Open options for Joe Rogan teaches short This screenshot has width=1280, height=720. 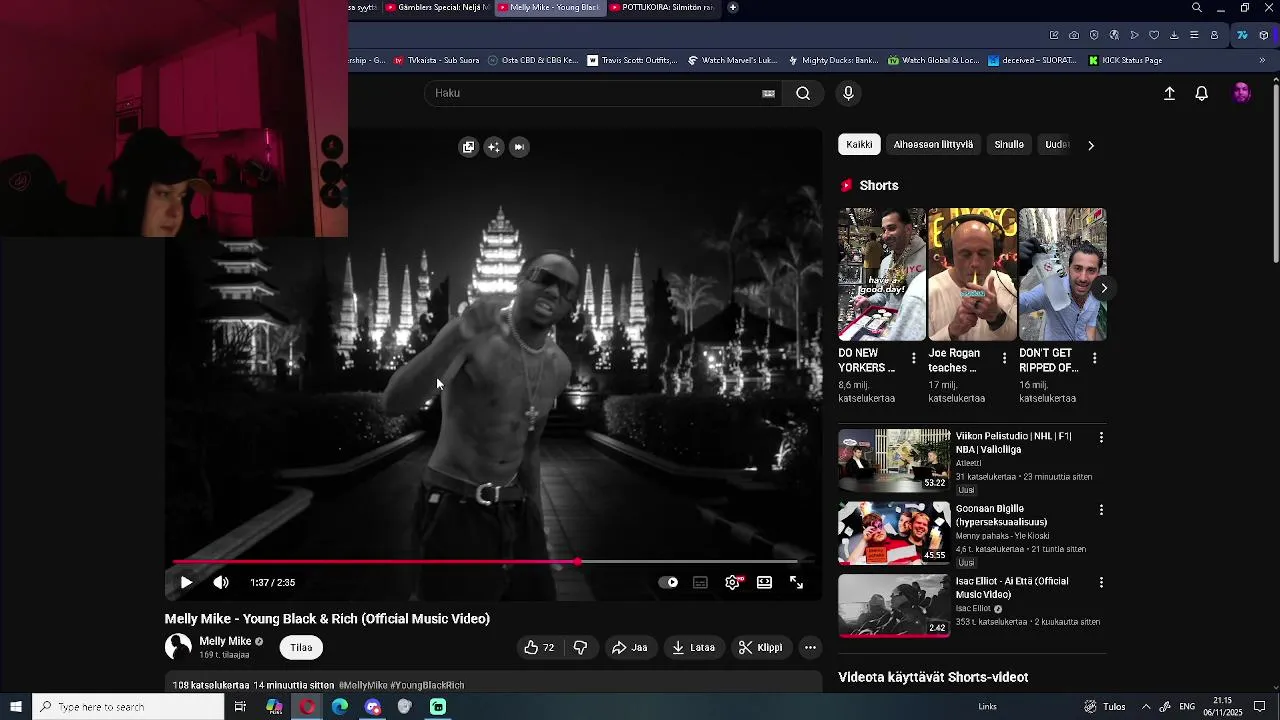[1004, 358]
